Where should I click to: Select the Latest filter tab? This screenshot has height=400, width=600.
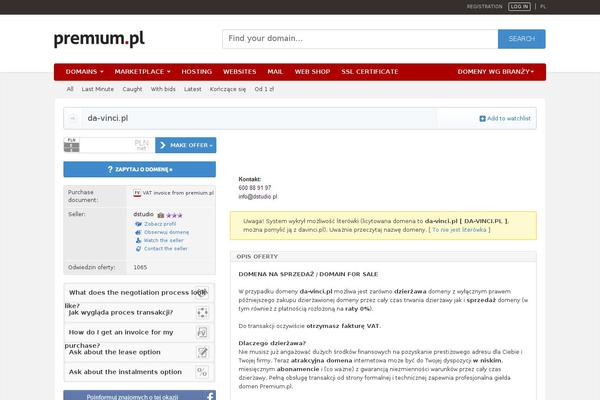192,89
